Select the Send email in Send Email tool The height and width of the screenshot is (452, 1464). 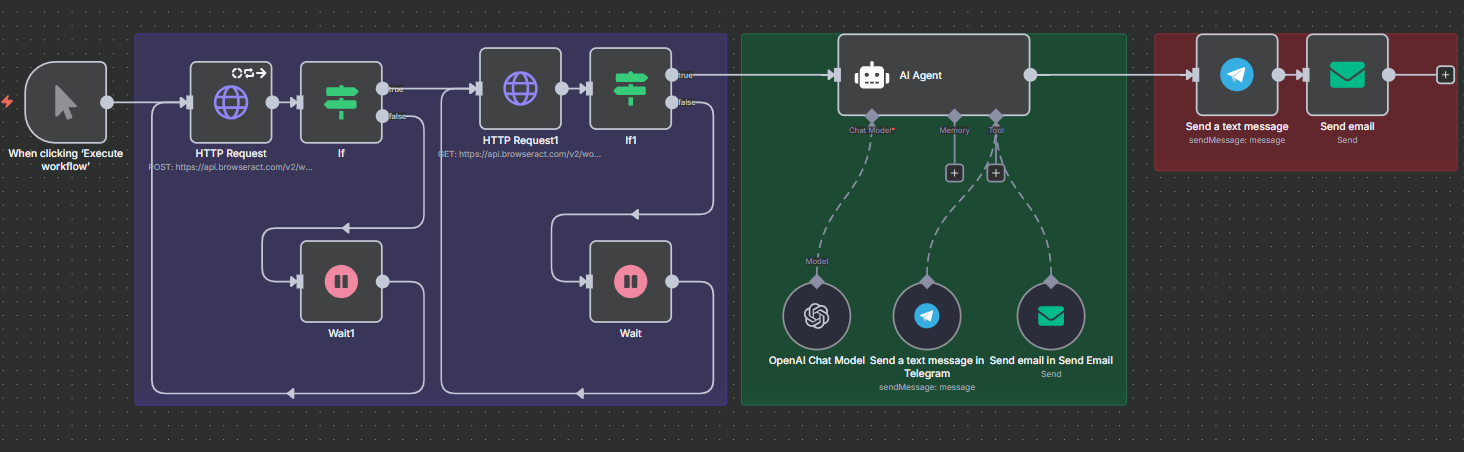1051,316
